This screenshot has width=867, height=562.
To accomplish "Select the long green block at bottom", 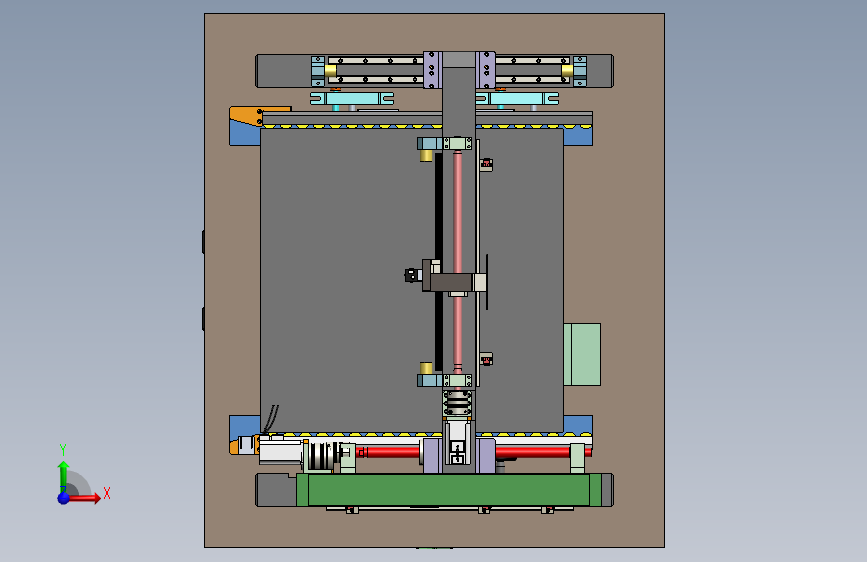I will pos(448,490).
